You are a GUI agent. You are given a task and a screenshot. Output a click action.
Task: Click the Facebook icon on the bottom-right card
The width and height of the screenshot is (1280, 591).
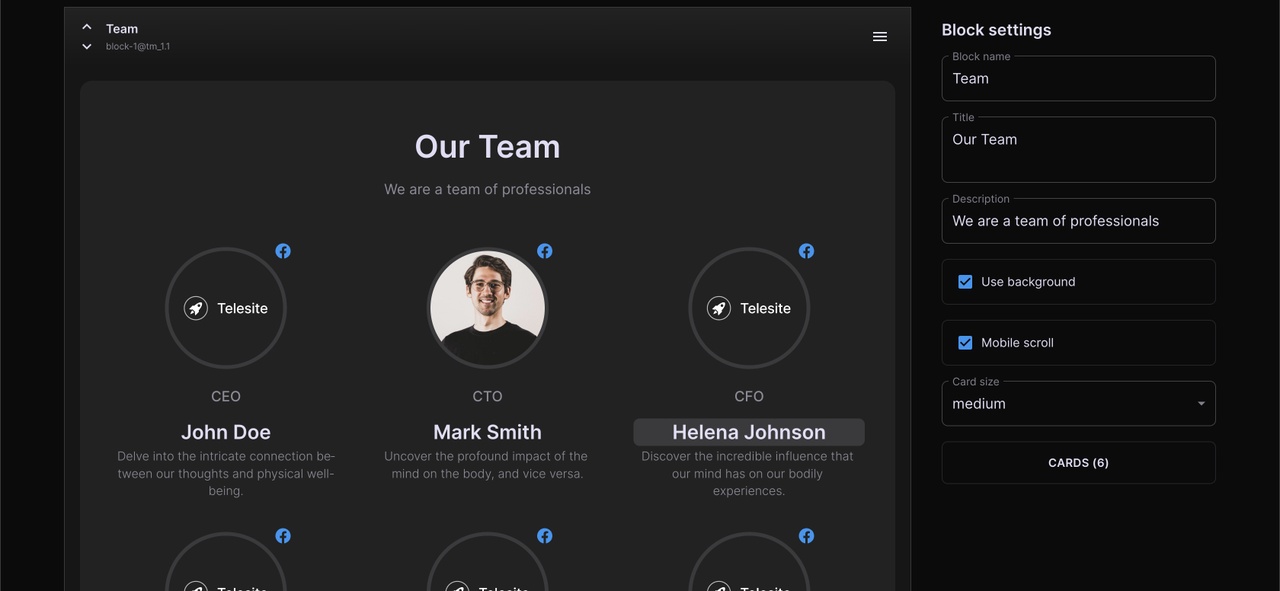[806, 535]
